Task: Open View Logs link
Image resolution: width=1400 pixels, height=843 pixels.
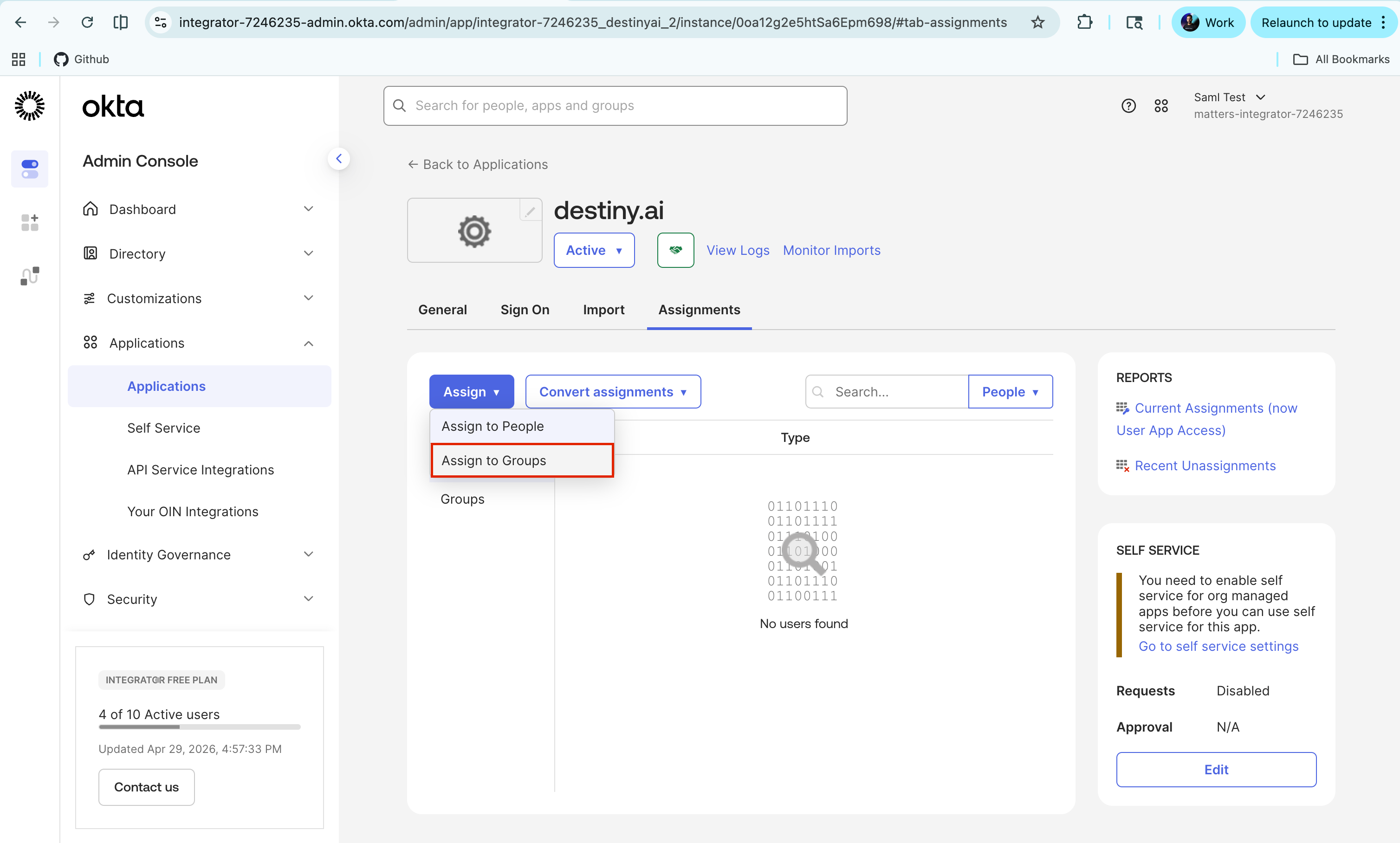Action: (x=738, y=250)
